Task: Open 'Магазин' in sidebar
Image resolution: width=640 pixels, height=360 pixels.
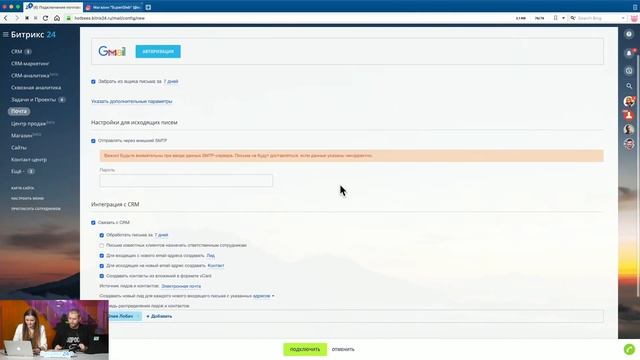Action: point(22,135)
